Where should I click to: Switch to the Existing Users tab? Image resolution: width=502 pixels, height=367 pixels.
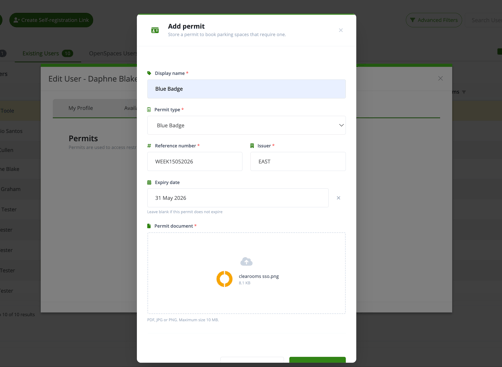[x=47, y=53]
